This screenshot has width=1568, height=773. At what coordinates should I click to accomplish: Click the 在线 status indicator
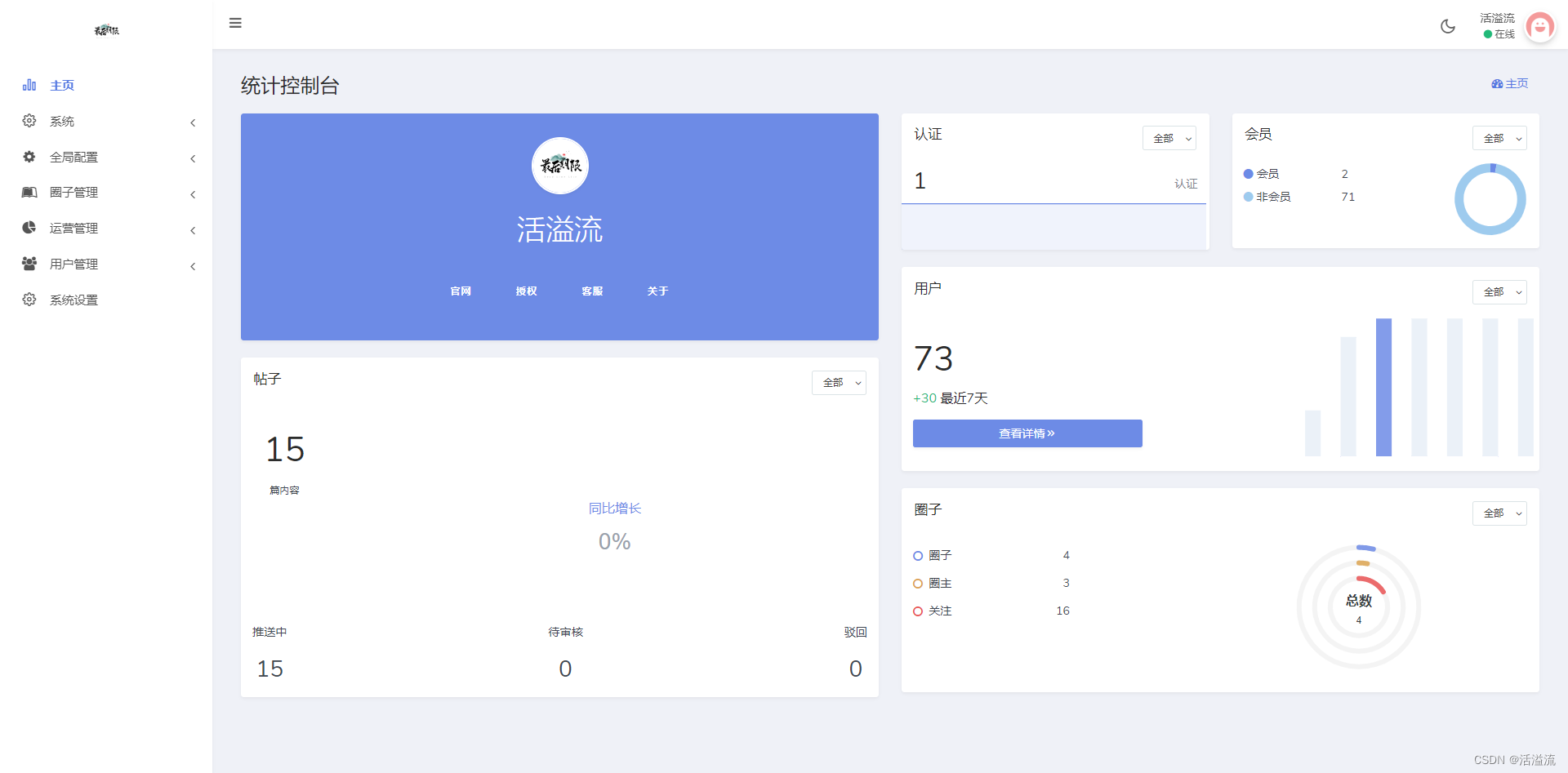1499,34
